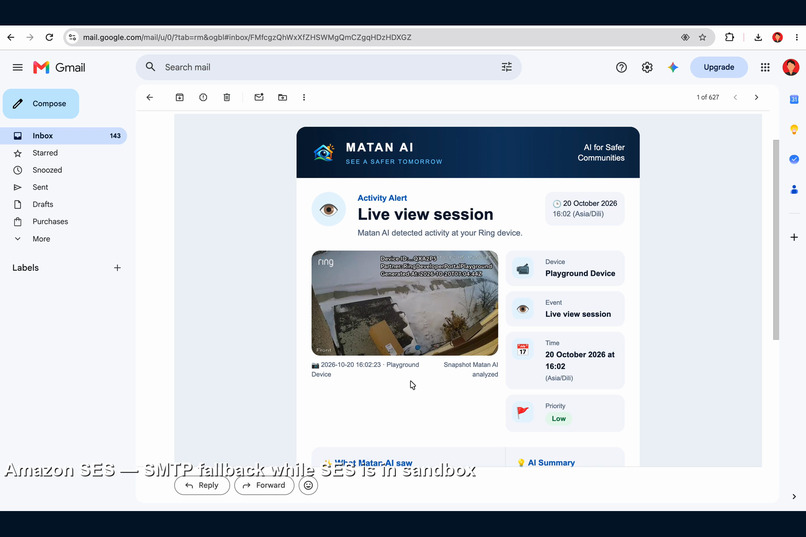Click the 20 October 2026 timestamp badge

tap(585, 209)
